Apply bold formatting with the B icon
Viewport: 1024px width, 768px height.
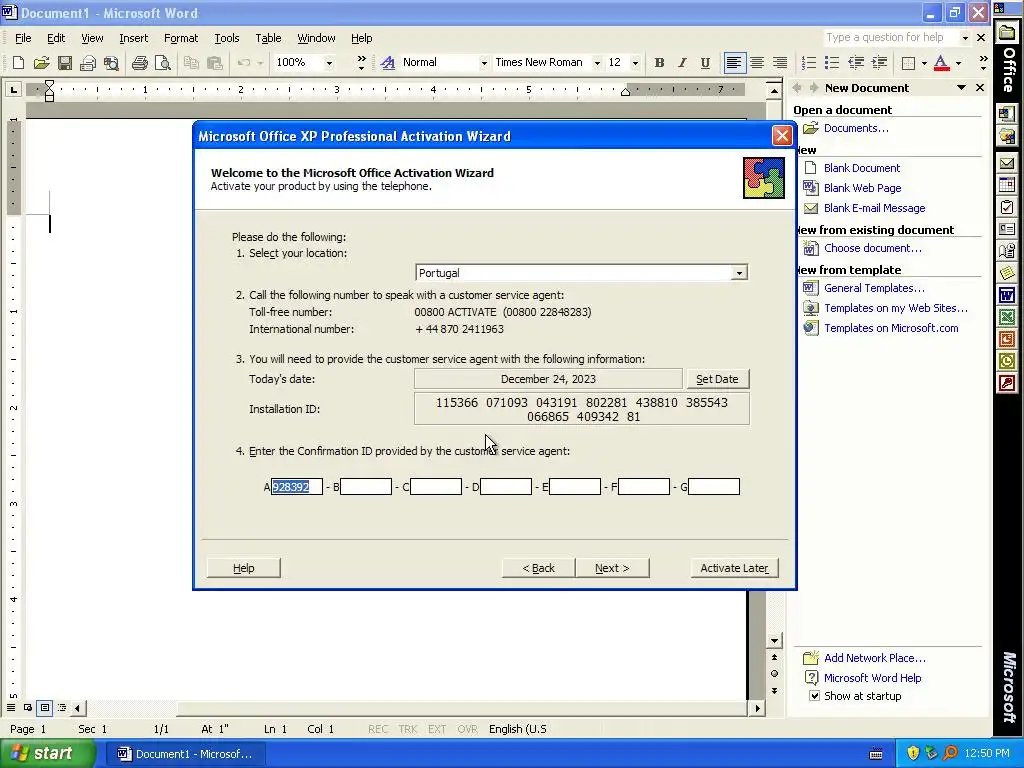pyautogui.click(x=659, y=63)
